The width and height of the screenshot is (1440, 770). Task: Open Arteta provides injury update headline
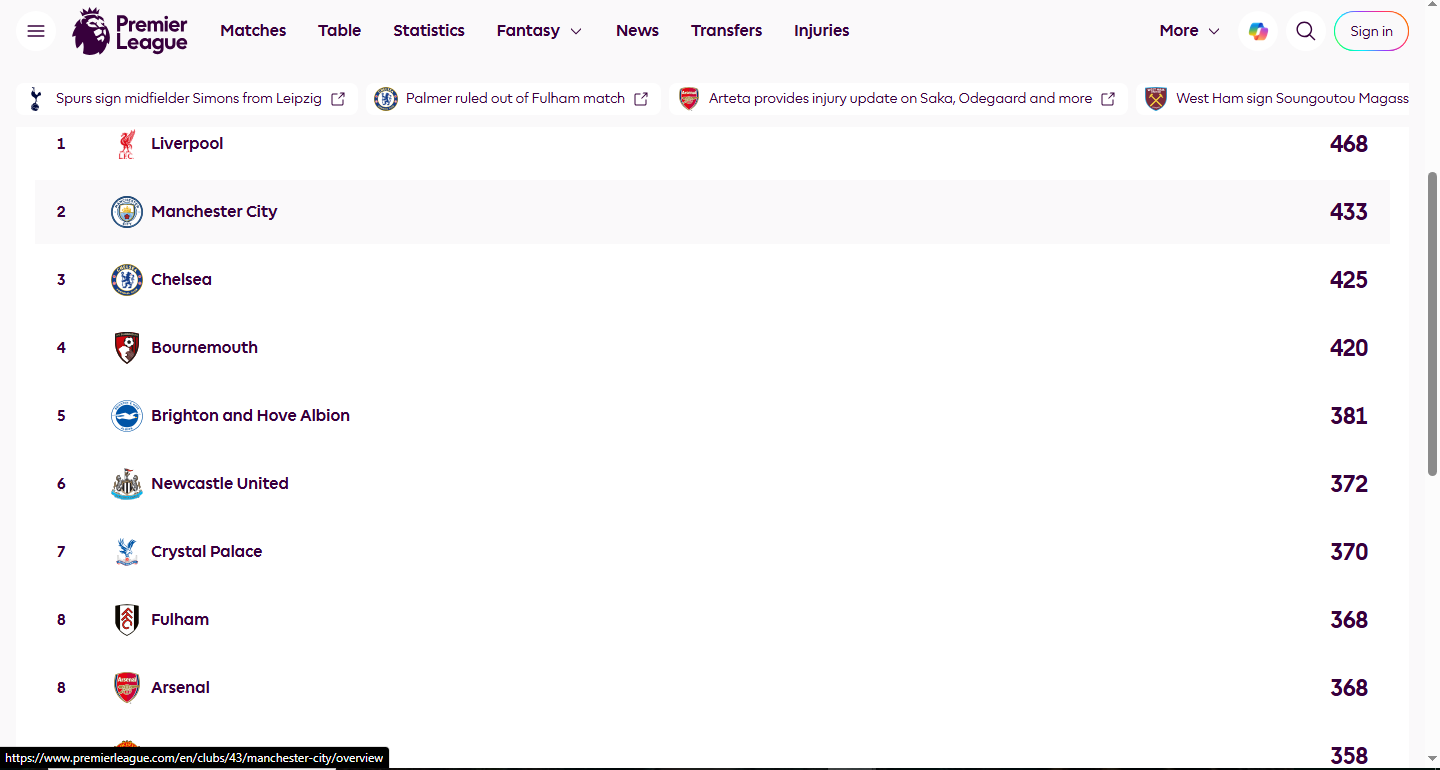tap(900, 99)
